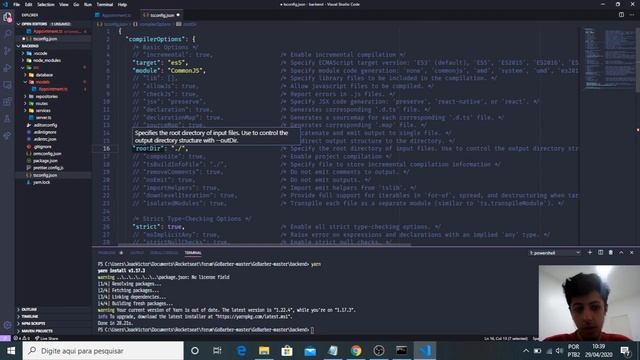640x360 pixels.
Task: Open the Run menu
Action: tap(88, 4)
